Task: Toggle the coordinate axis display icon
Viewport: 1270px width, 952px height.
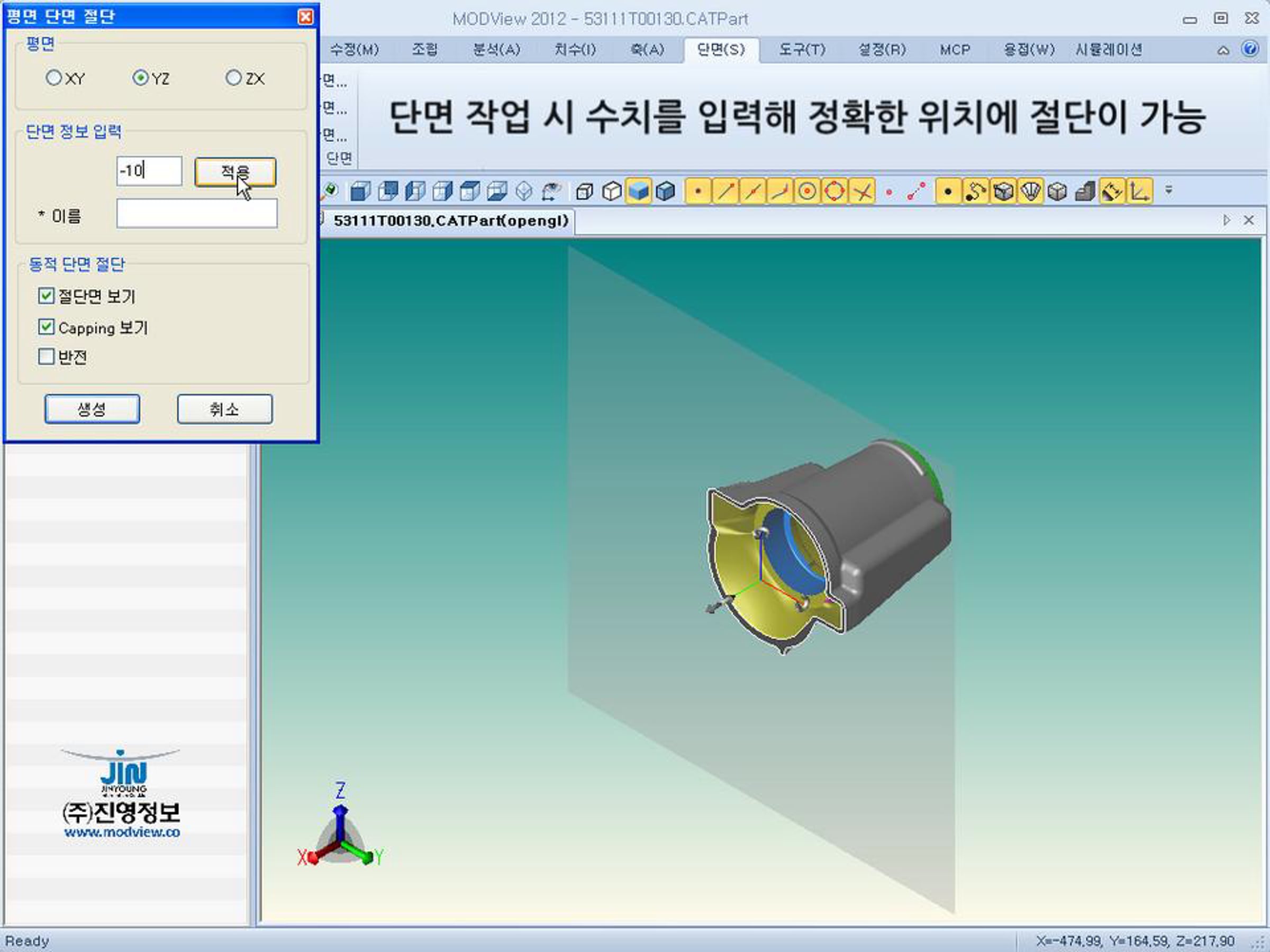Action: pyautogui.click(x=1139, y=191)
